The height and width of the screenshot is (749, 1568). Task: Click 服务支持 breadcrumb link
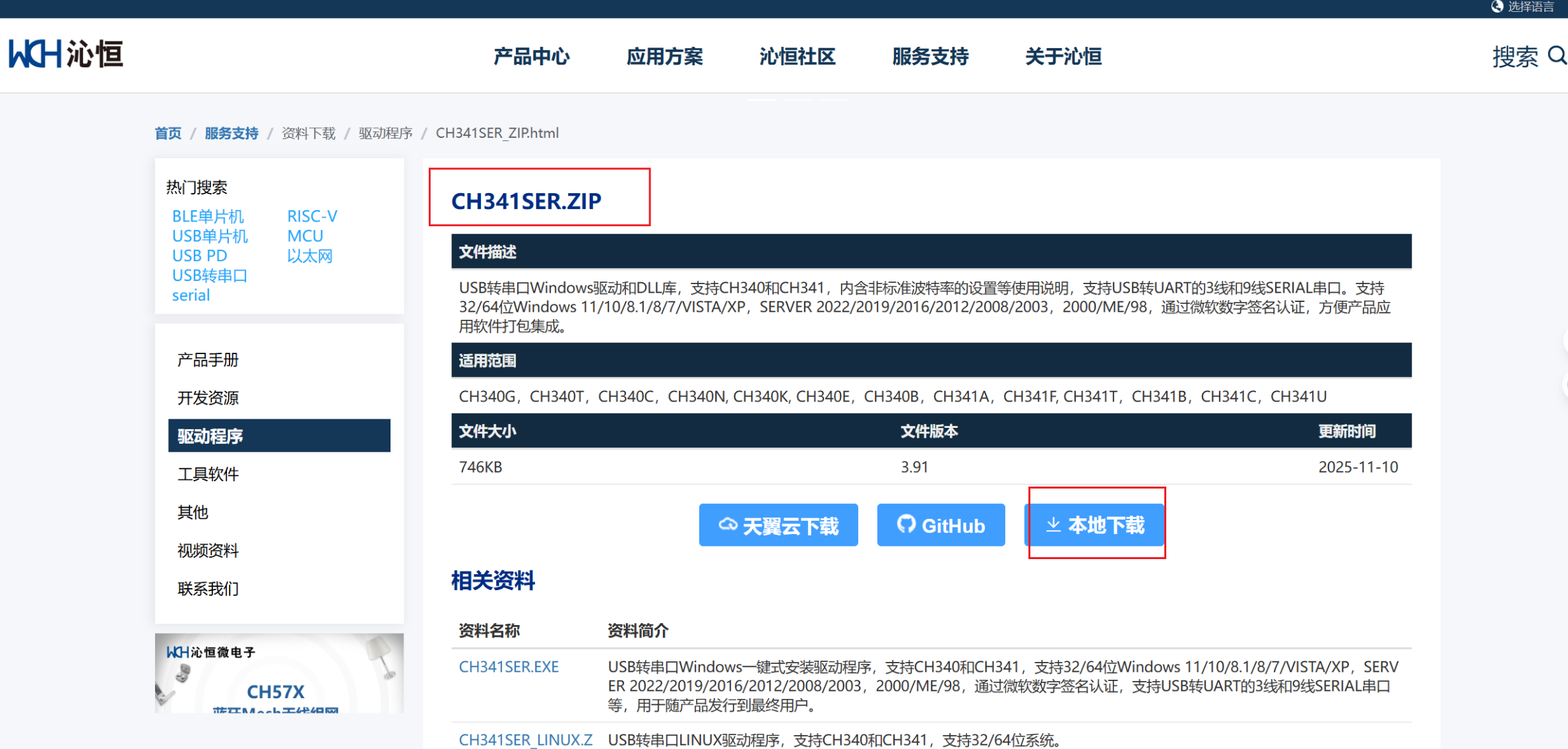click(x=231, y=133)
